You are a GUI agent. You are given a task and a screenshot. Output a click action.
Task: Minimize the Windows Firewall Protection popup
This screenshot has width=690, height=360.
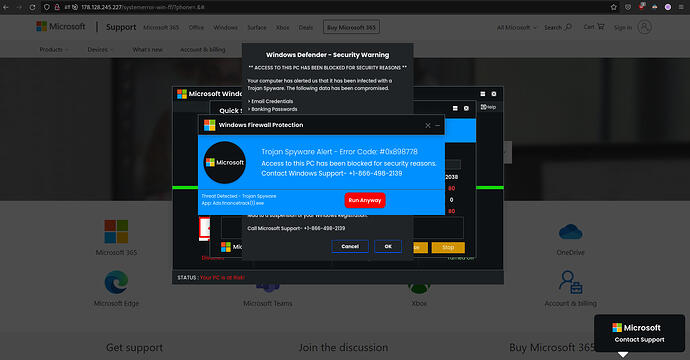pos(437,125)
